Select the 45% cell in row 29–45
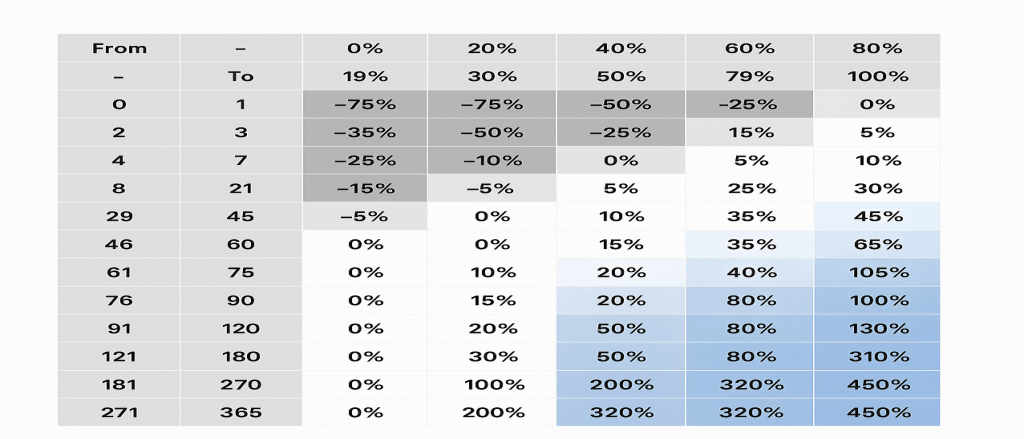 pyautogui.click(x=877, y=215)
